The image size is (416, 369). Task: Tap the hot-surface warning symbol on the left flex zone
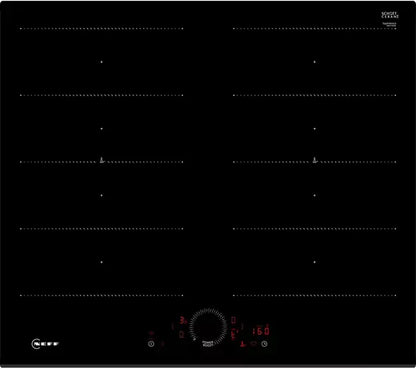(102, 160)
